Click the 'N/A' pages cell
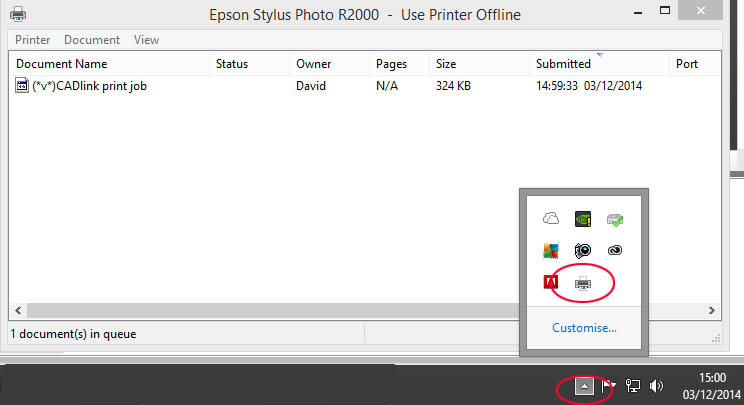This screenshot has width=744, height=405. point(387,86)
